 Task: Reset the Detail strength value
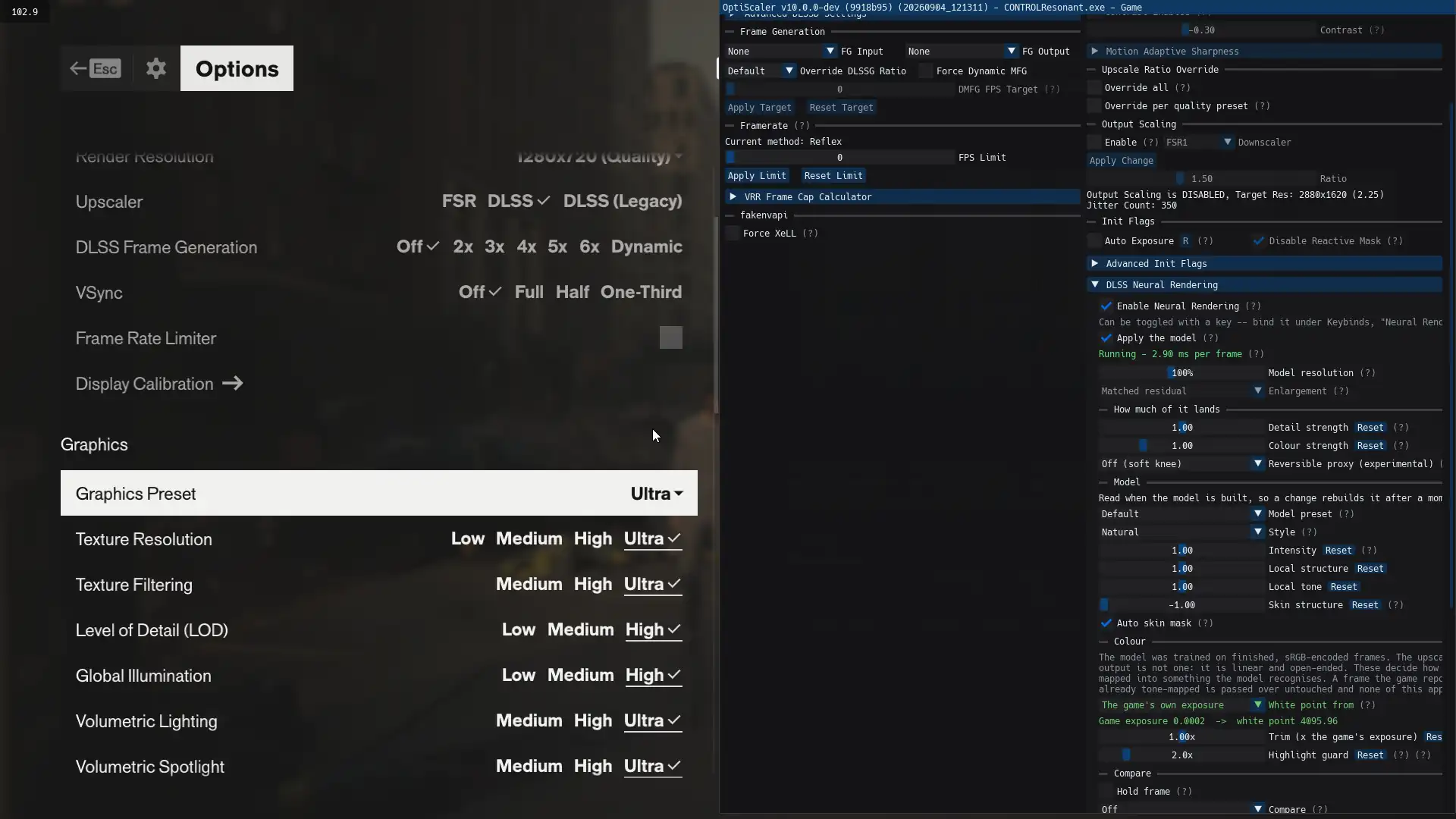point(1370,428)
